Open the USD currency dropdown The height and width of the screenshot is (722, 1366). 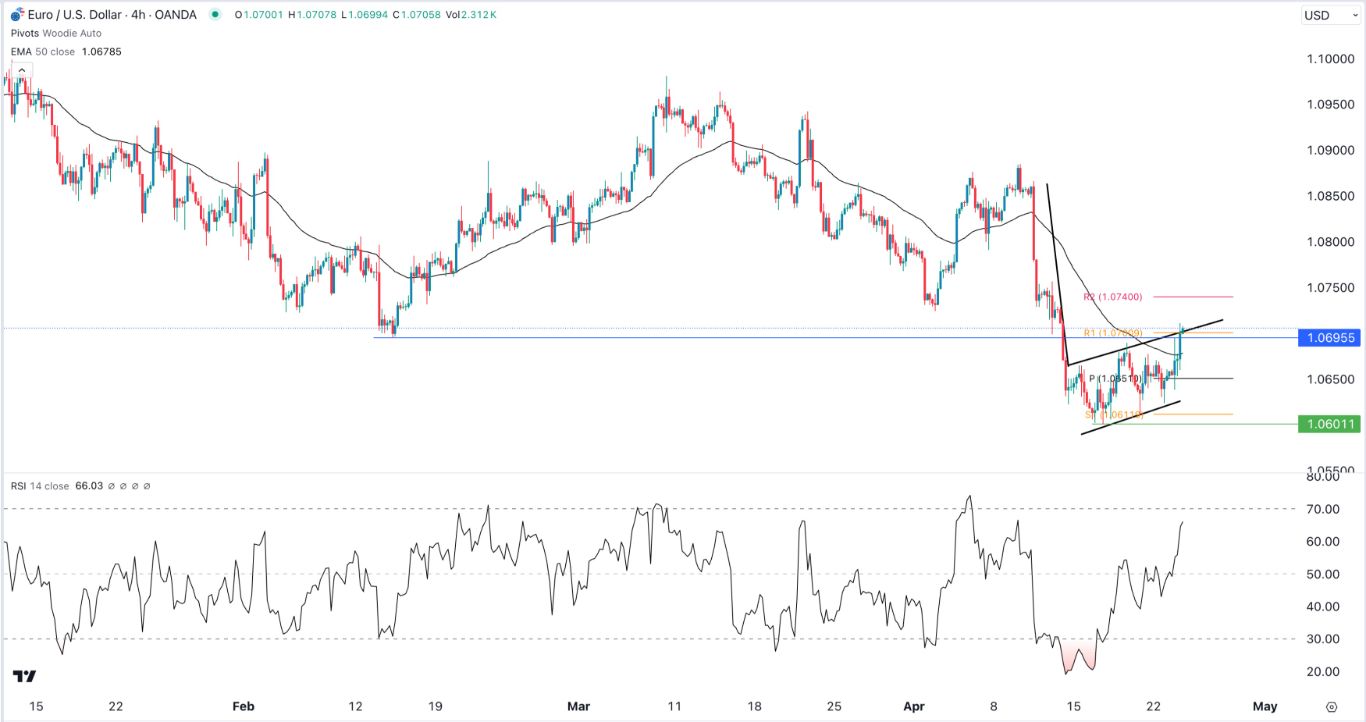1329,15
